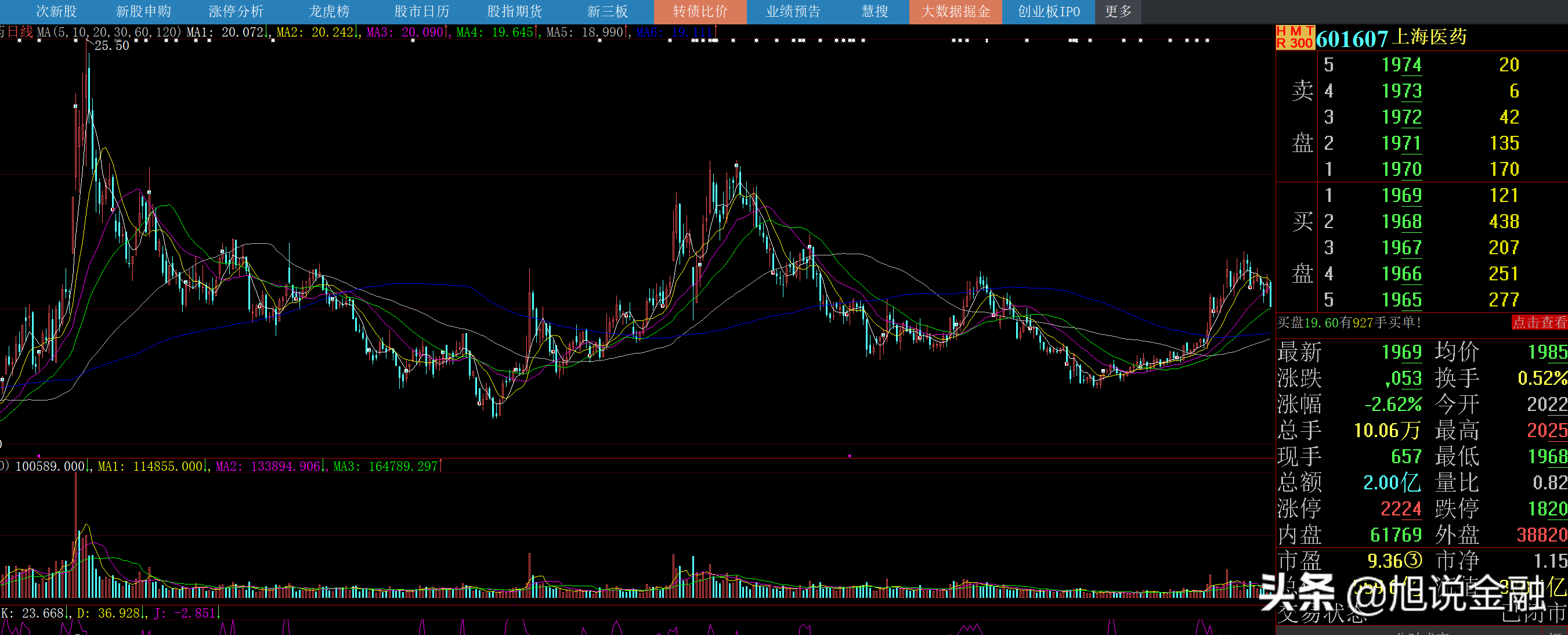Switch to 涨停分析 tab
The image size is (1568, 635).
236,12
